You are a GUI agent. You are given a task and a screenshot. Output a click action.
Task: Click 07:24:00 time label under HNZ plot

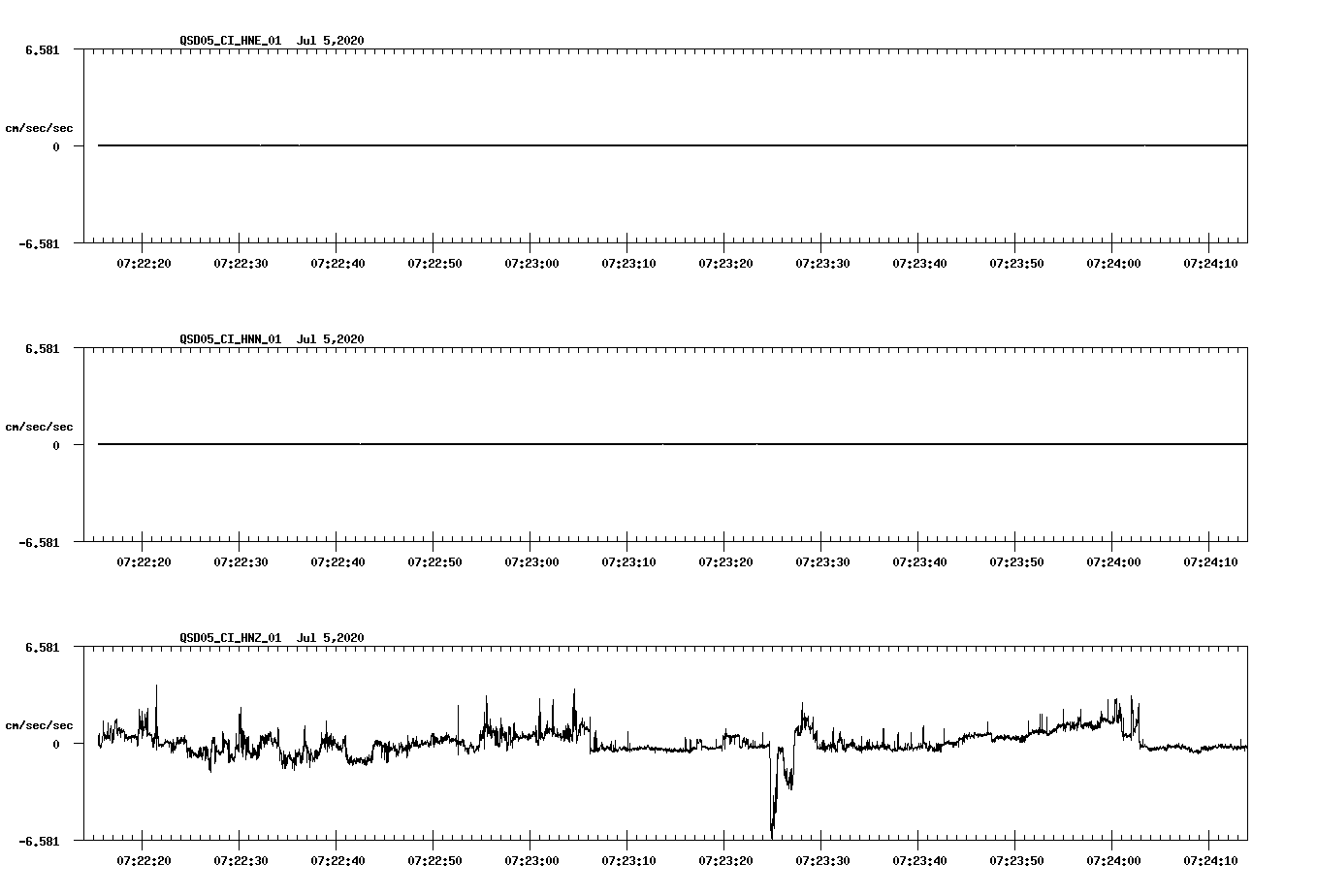click(x=1113, y=860)
